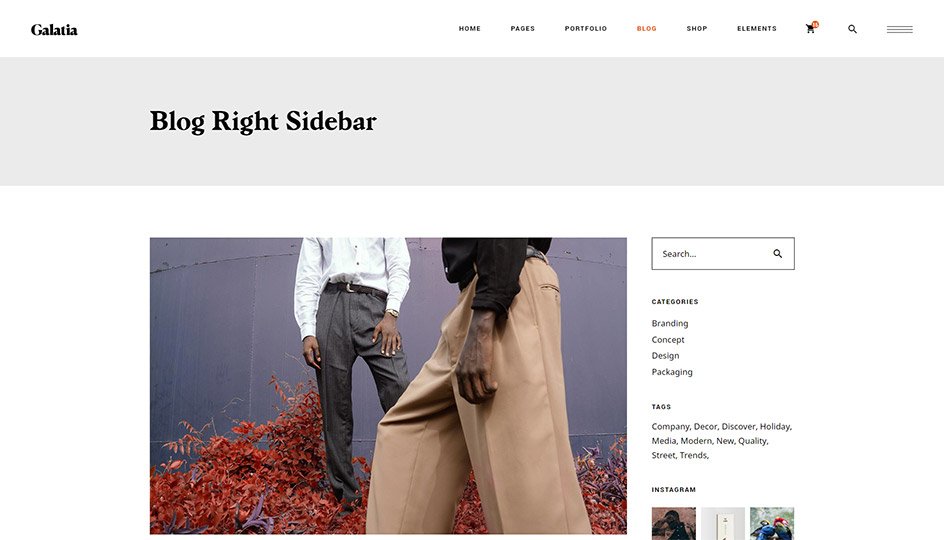
Task: Open the Home menu
Action: 470,28
